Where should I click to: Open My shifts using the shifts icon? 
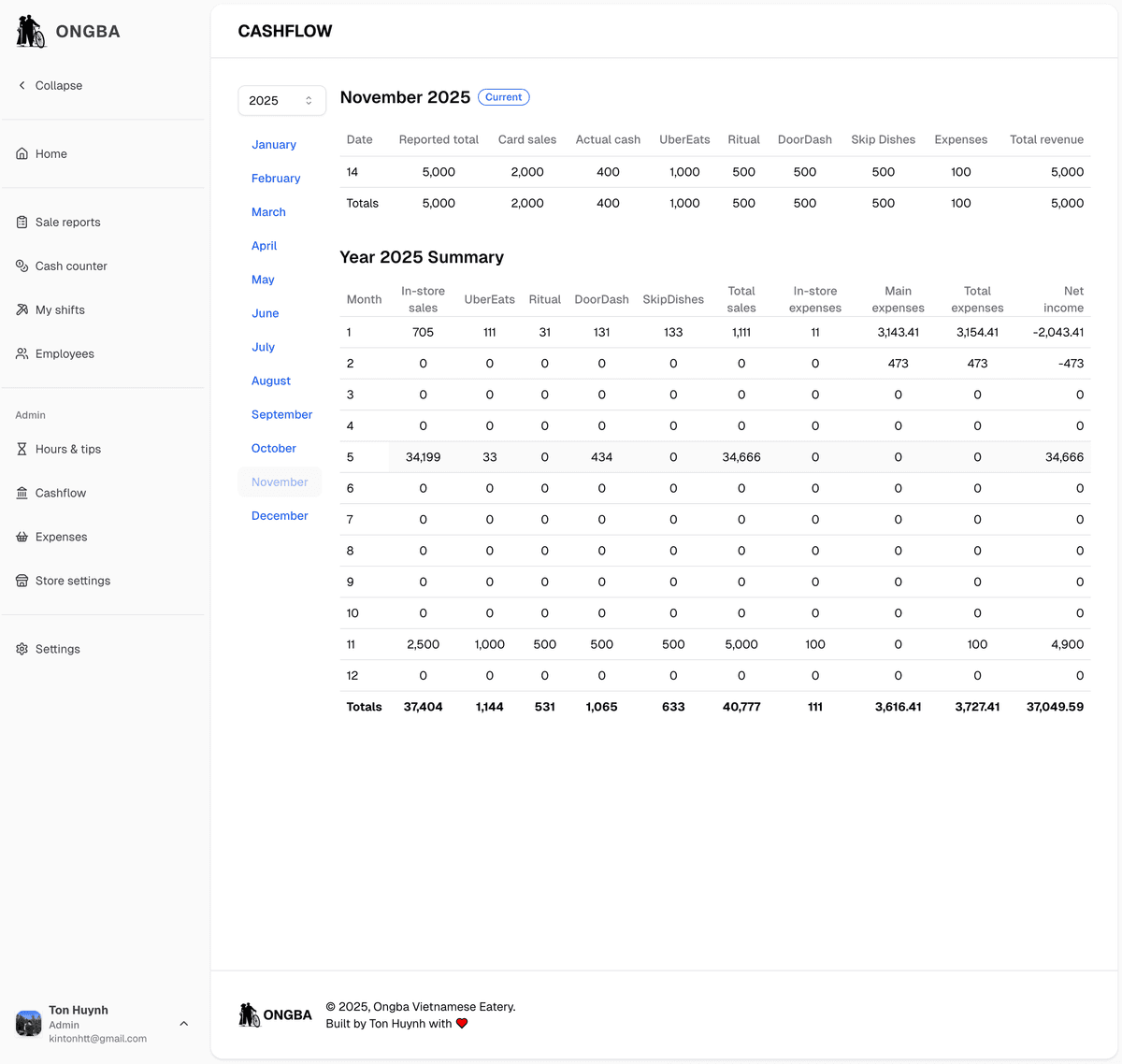pos(21,309)
